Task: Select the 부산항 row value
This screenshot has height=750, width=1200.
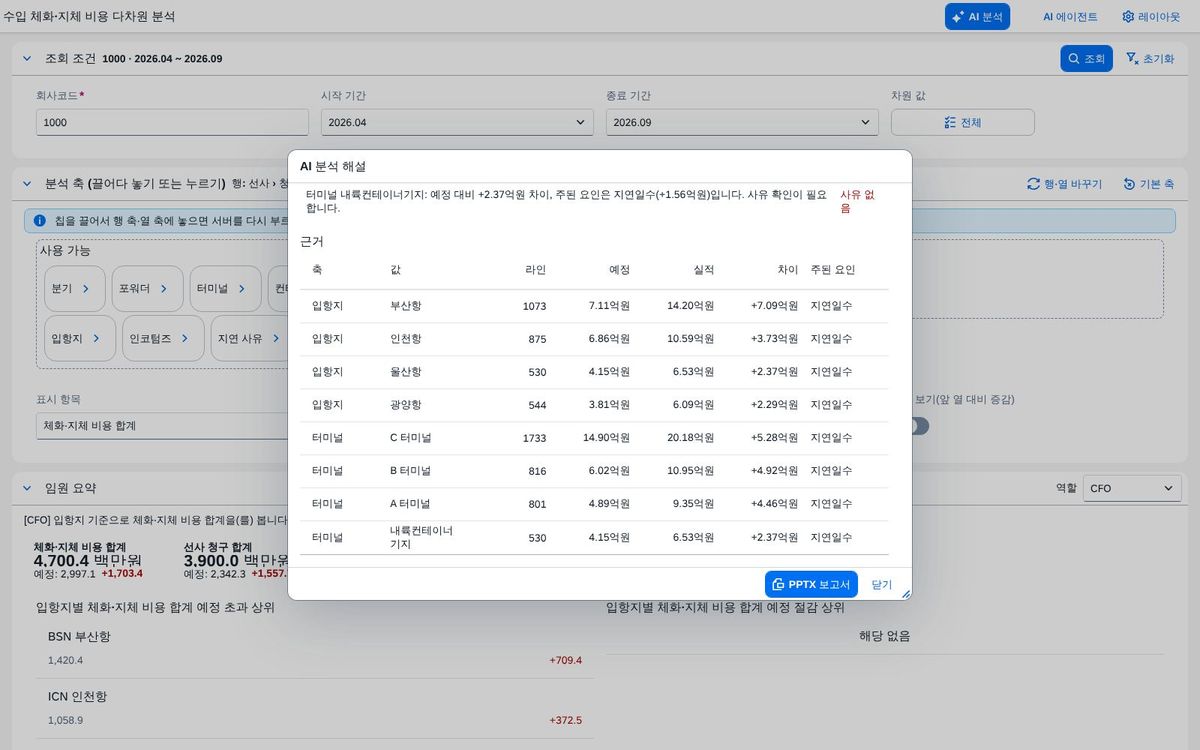Action: point(406,306)
